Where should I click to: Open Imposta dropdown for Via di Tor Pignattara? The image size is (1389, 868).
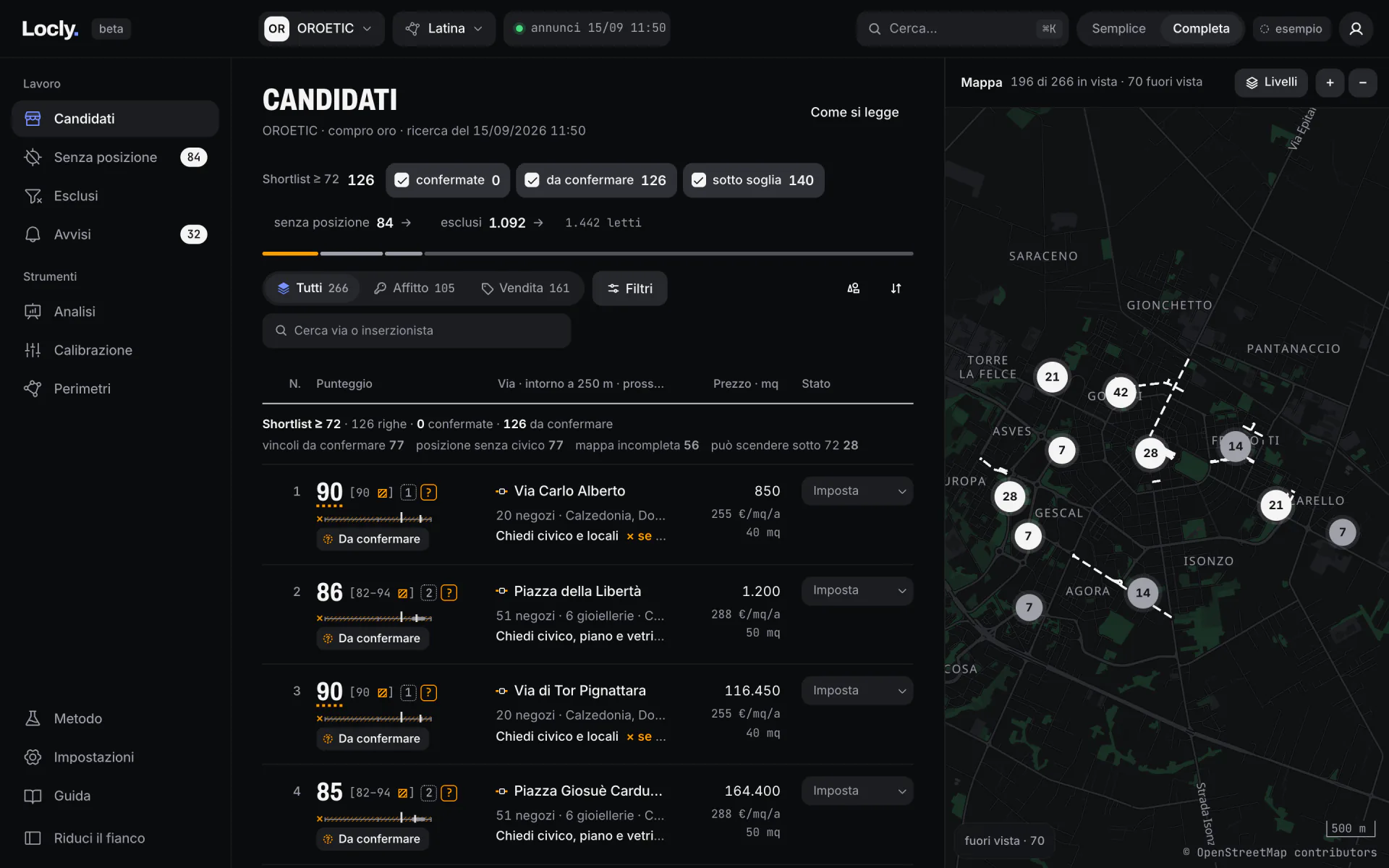(x=857, y=691)
